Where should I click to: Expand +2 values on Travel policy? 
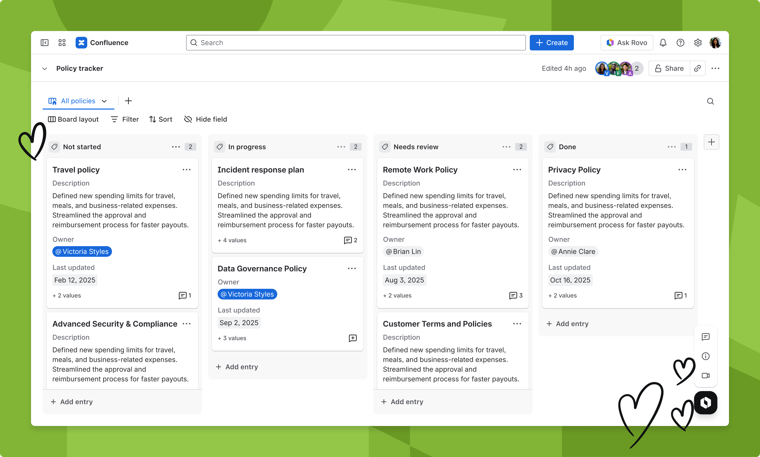point(67,296)
